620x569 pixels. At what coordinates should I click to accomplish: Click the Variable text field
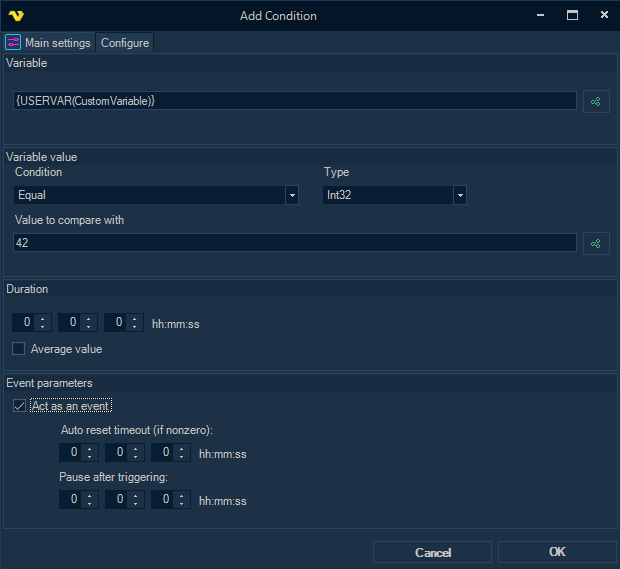click(295, 101)
